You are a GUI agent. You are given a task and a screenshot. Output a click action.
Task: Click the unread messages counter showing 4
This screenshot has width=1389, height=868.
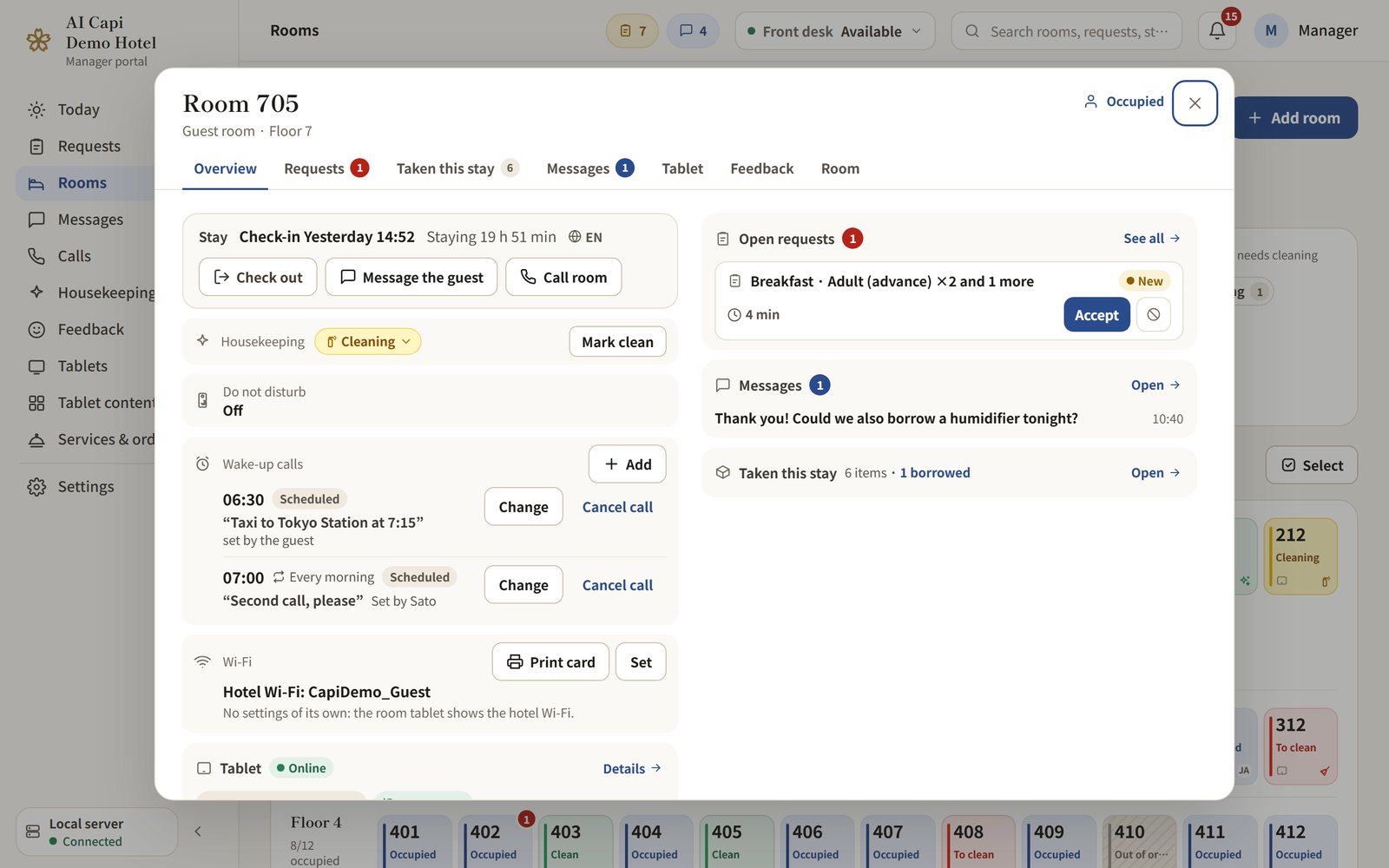tap(693, 31)
